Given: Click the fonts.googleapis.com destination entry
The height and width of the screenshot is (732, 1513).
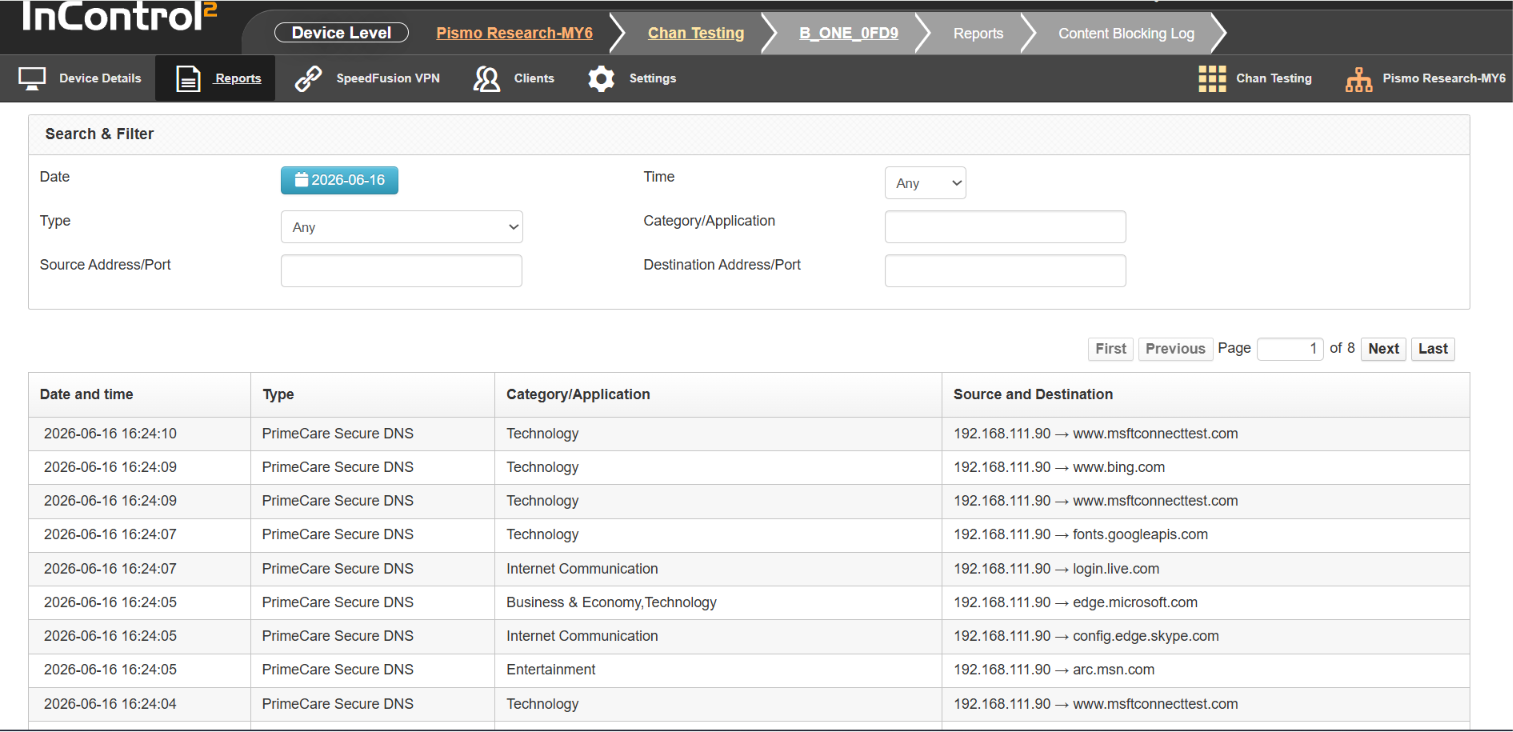Looking at the screenshot, I should (x=1140, y=535).
